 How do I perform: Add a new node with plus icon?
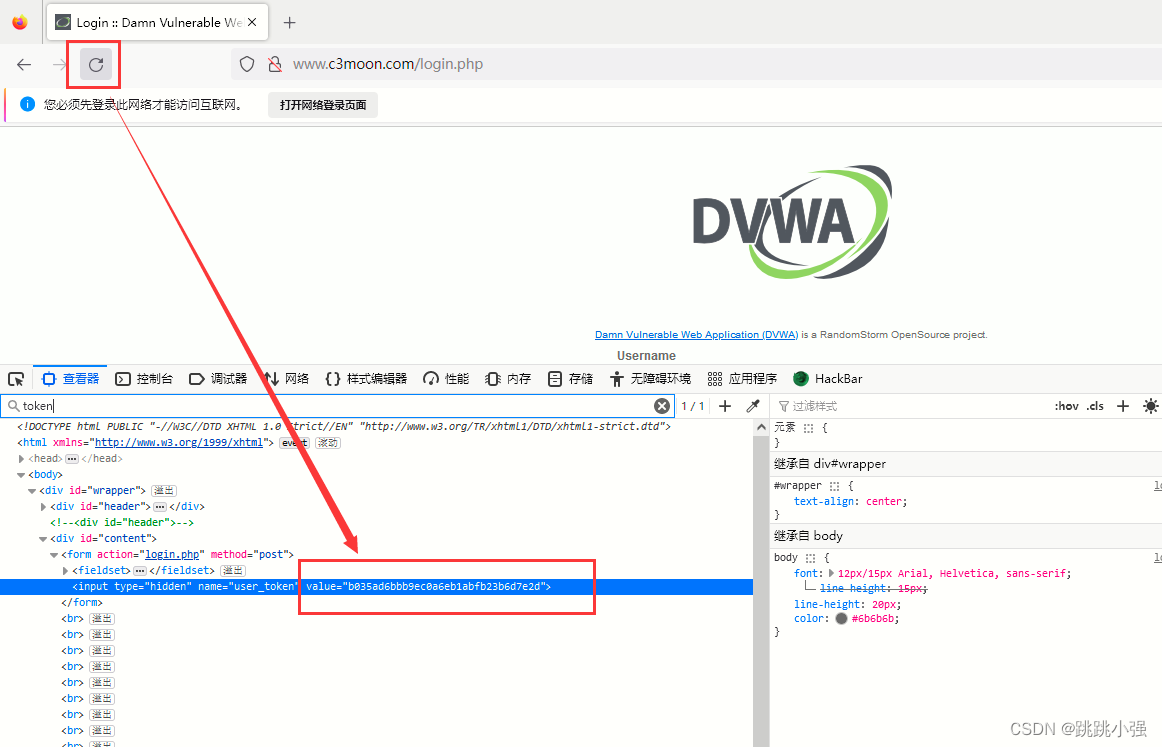pyautogui.click(x=725, y=406)
